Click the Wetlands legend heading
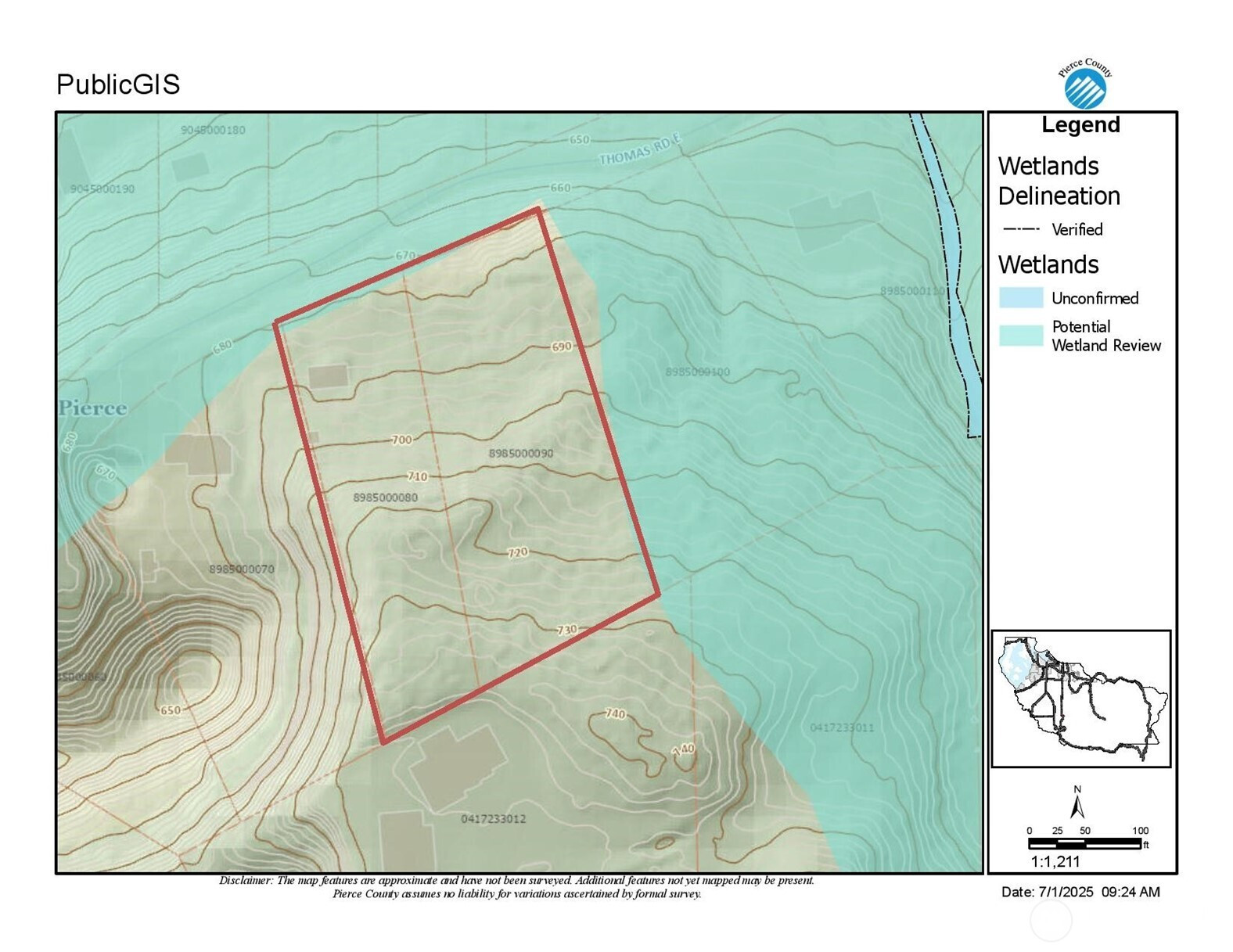This screenshot has height=952, width=1233. coord(1048,265)
